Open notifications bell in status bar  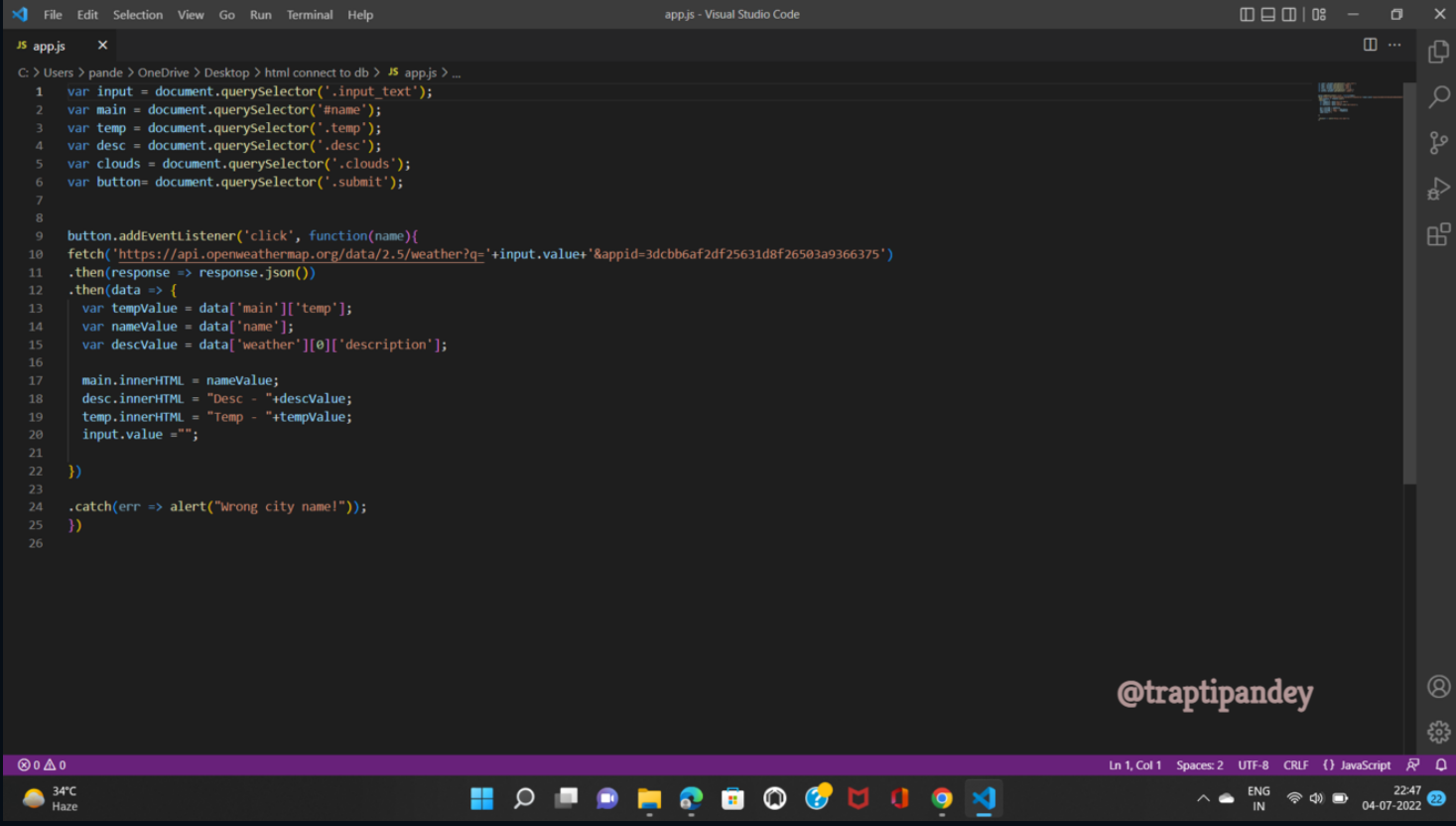(x=1441, y=764)
